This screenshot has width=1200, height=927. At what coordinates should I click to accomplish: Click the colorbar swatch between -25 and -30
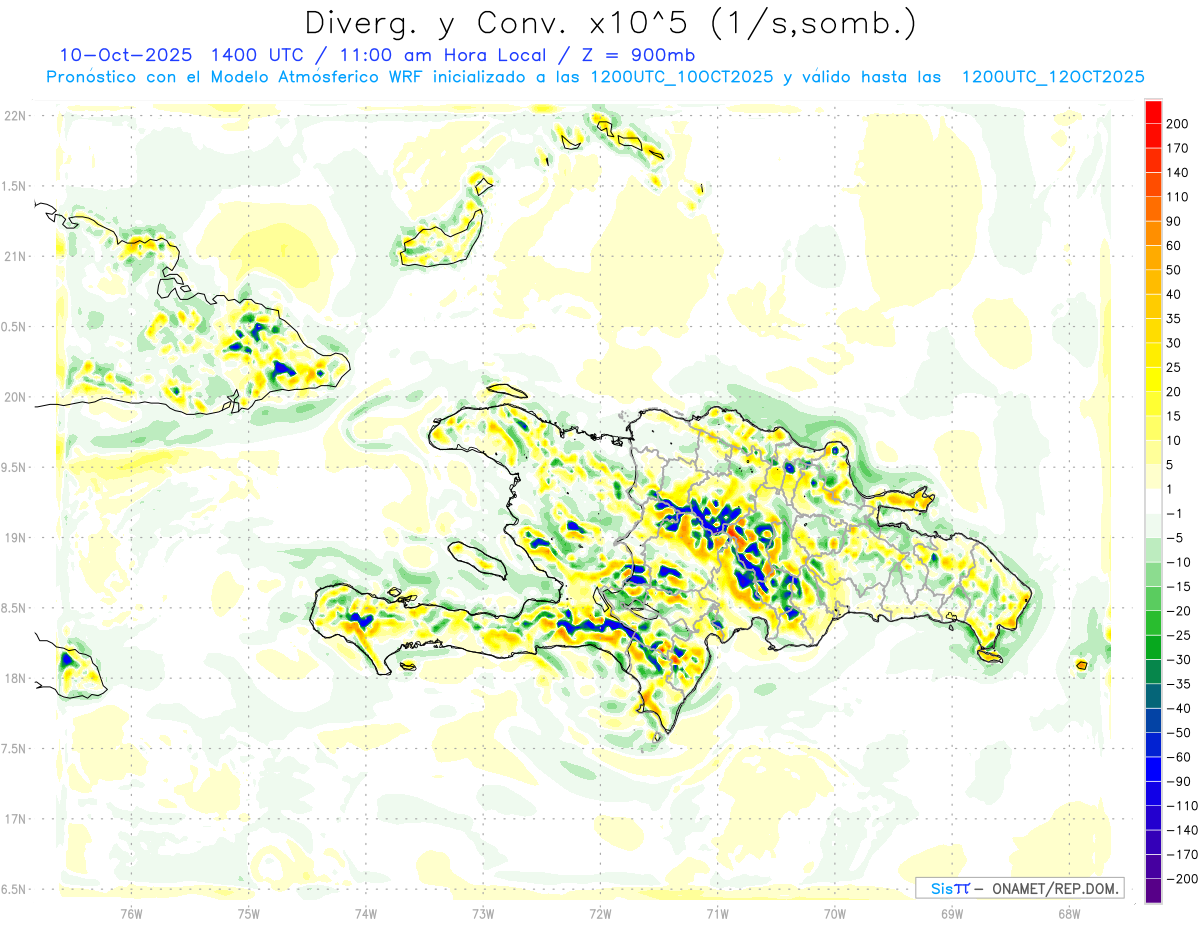(x=1153, y=647)
